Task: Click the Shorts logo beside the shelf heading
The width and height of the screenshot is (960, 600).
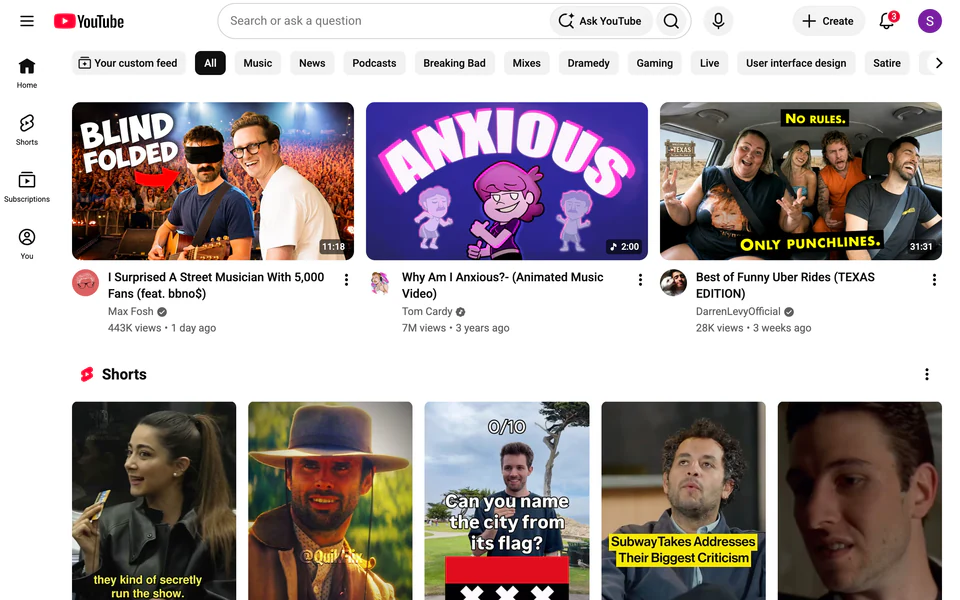Action: click(87, 374)
